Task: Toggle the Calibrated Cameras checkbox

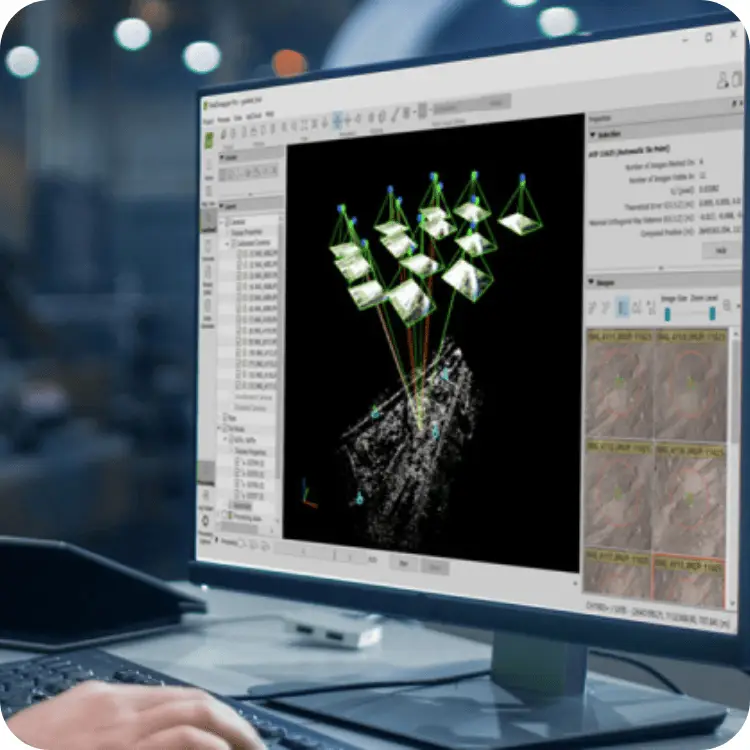Action: 234,243
